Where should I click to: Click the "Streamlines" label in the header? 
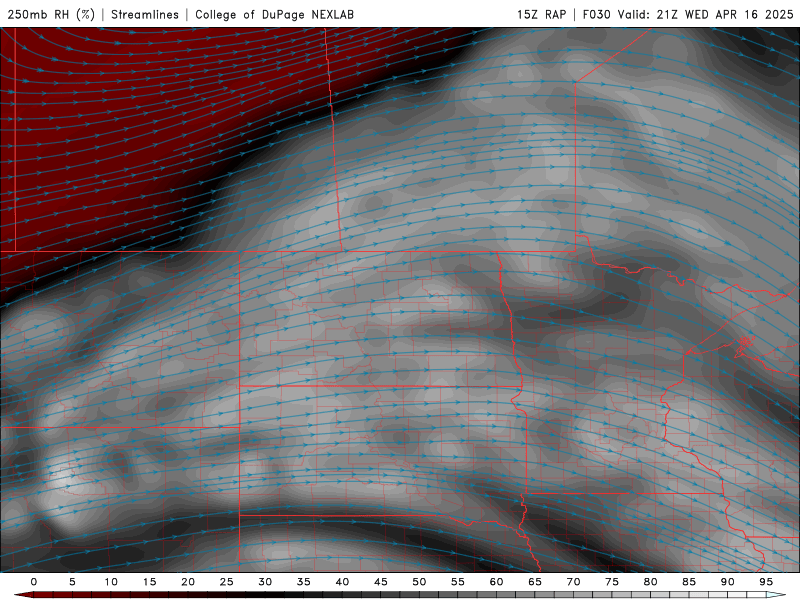[145, 14]
